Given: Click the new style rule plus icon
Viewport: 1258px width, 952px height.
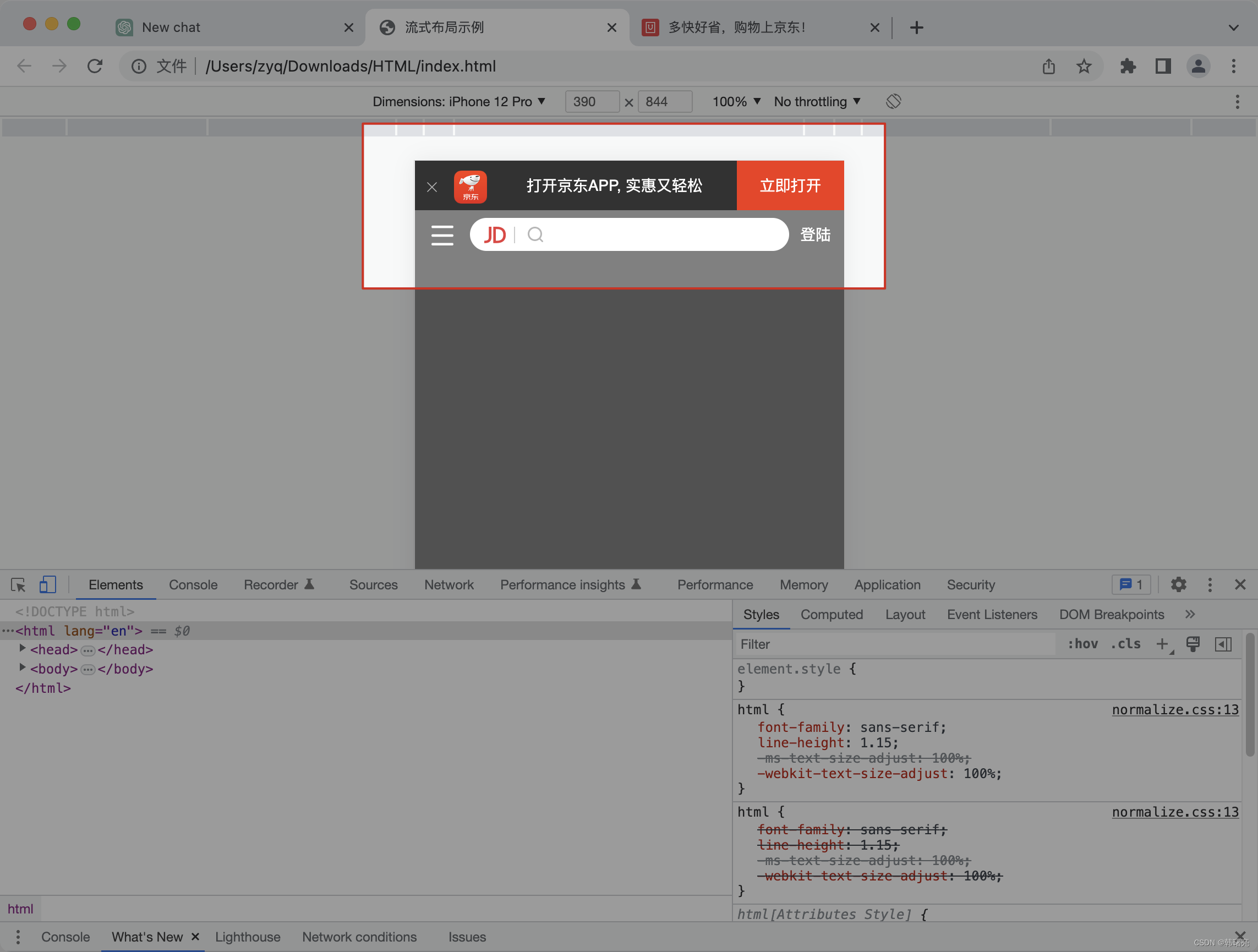Looking at the screenshot, I should coord(1162,644).
